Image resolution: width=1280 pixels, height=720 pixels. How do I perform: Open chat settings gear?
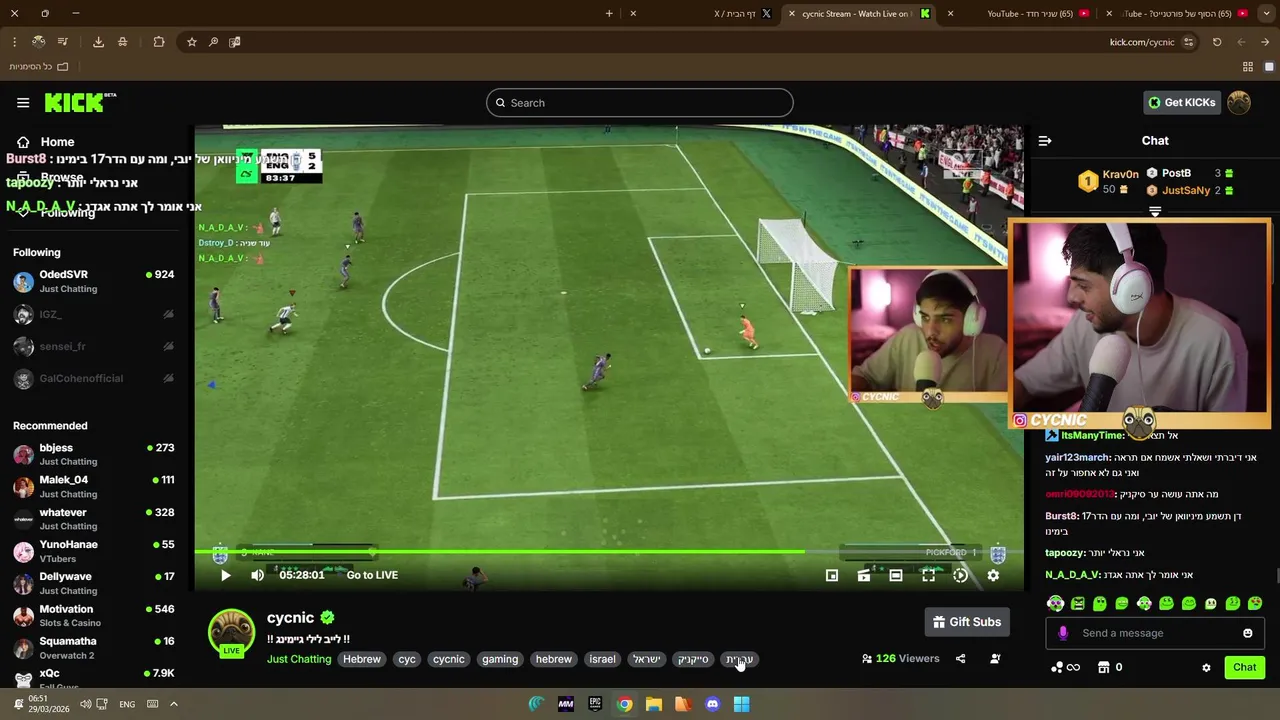pyautogui.click(x=1206, y=667)
